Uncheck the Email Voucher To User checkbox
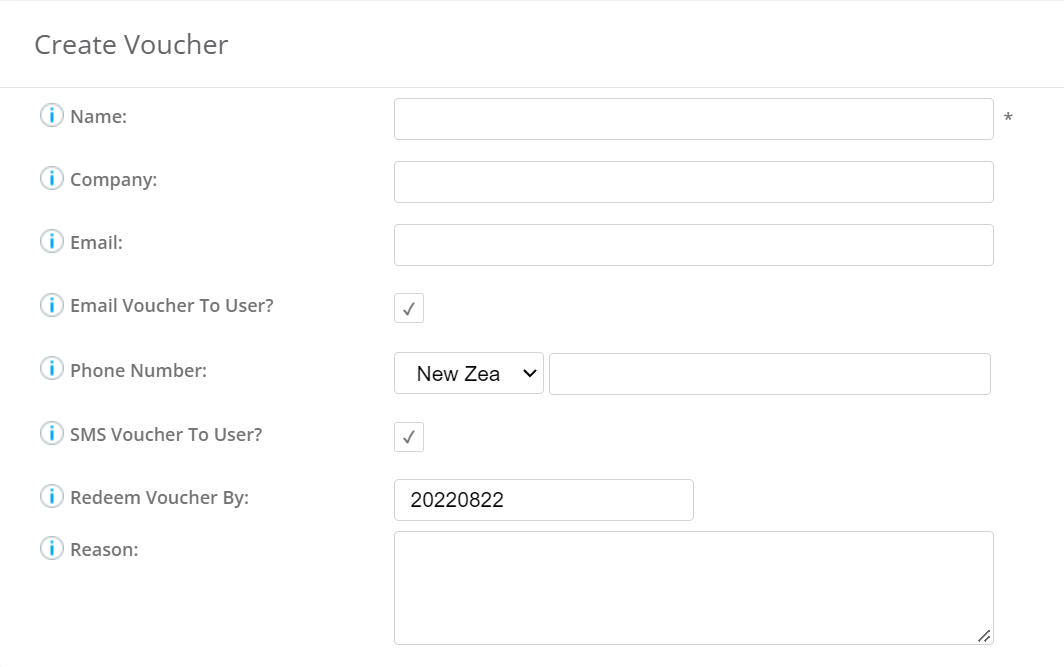Image resolution: width=1064 pixels, height=667 pixels. [408, 308]
